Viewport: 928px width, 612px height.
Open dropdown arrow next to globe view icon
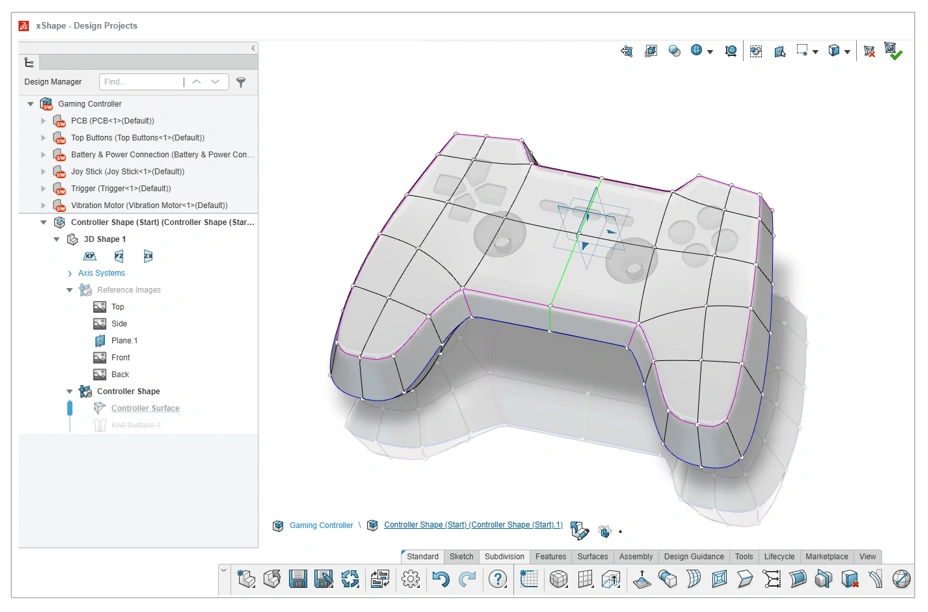click(x=710, y=52)
